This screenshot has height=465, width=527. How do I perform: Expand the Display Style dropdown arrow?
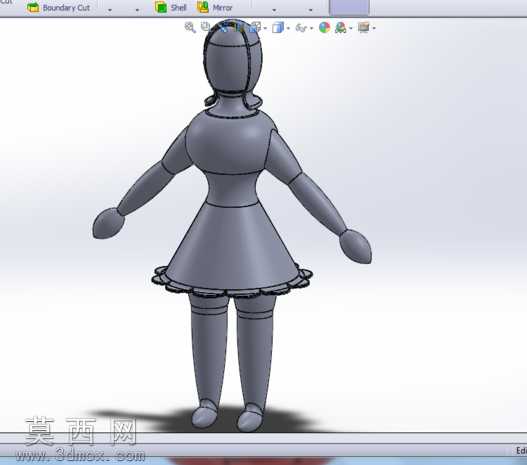click(x=288, y=29)
